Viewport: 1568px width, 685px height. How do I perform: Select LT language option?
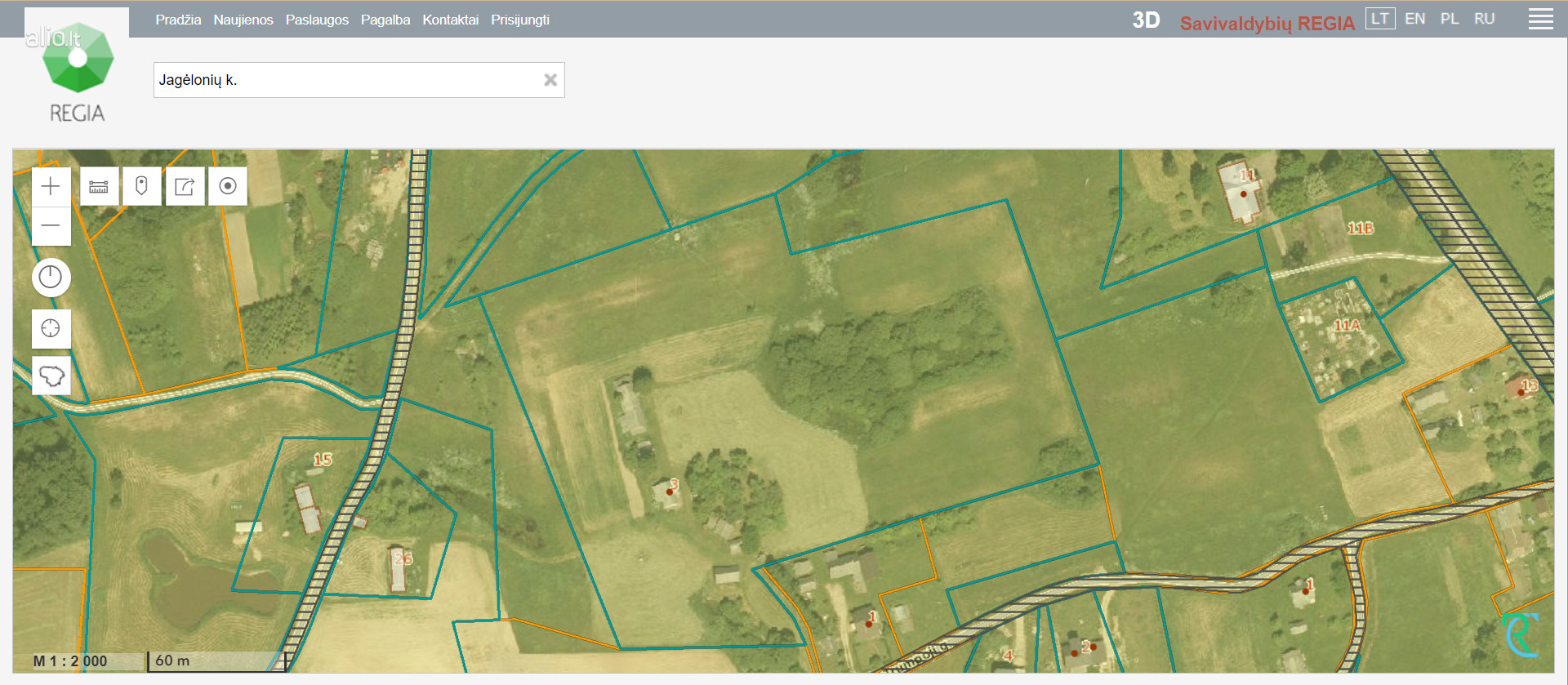[1379, 19]
